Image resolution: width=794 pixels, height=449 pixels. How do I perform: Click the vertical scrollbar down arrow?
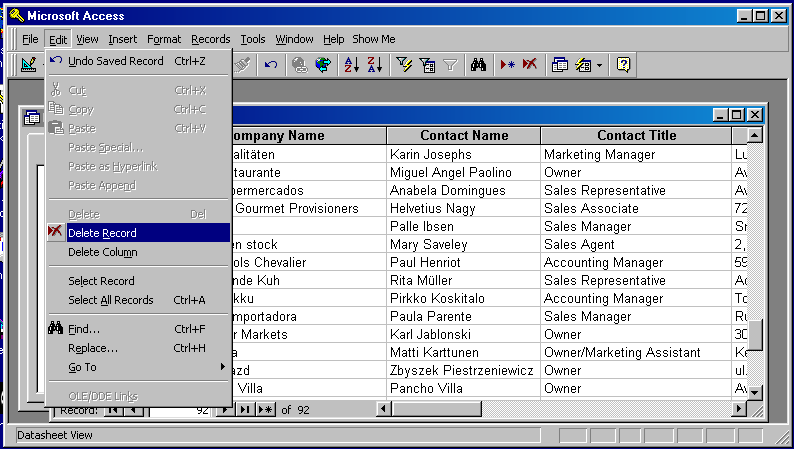point(755,393)
